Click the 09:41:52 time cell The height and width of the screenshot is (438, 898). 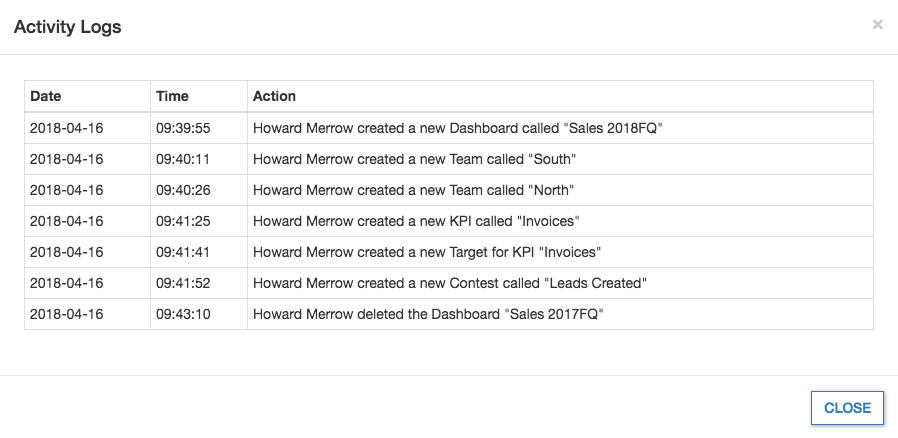point(182,283)
